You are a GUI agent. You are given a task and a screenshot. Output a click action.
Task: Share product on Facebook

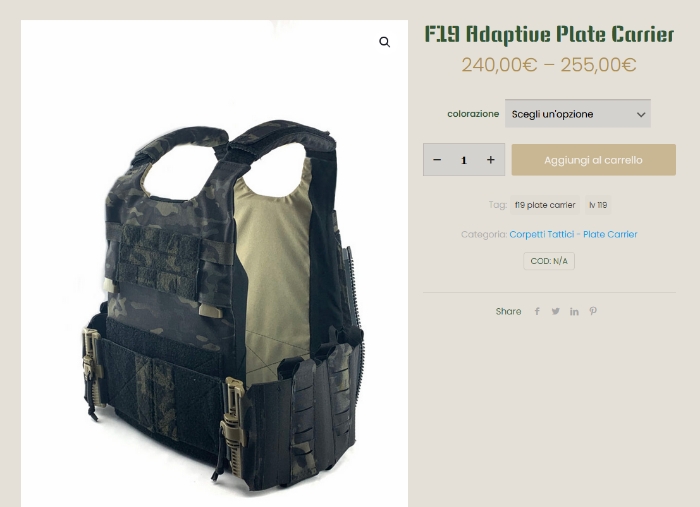pos(537,312)
